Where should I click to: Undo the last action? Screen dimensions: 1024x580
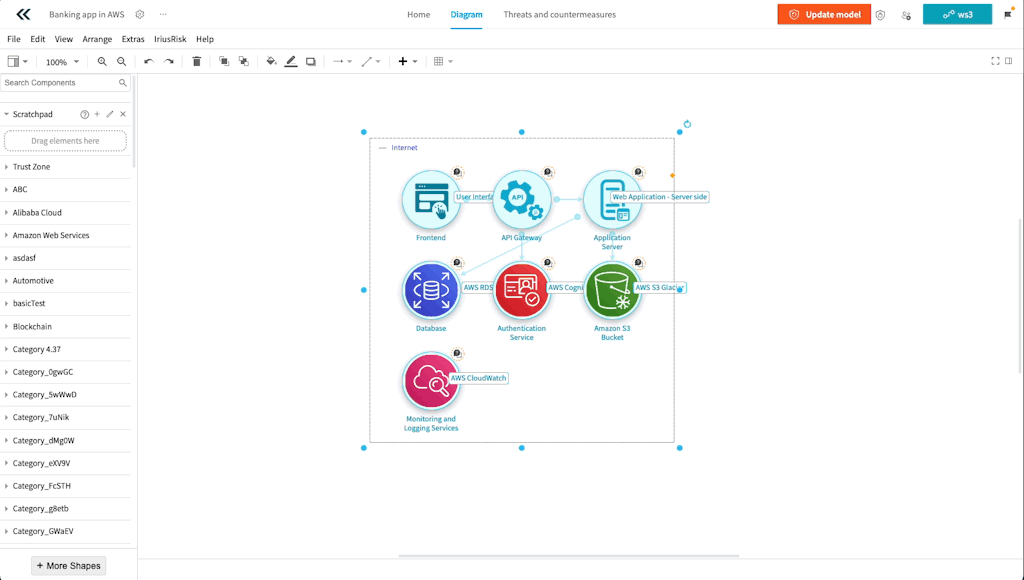point(149,61)
